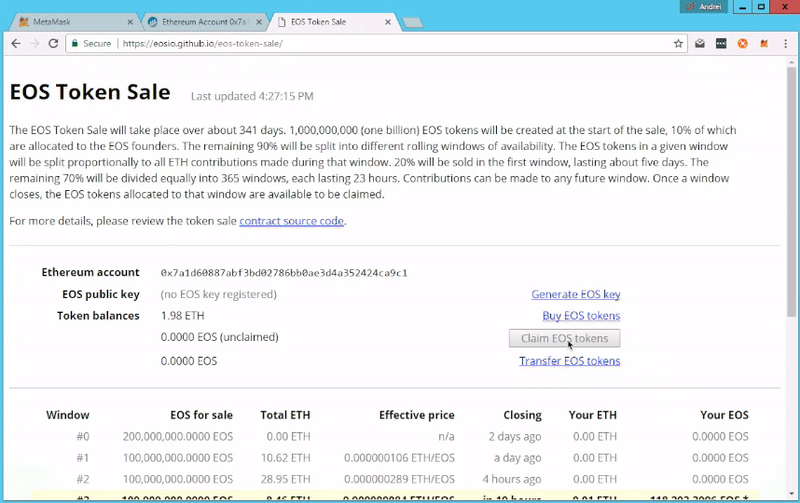The height and width of the screenshot is (503, 800).
Task: Maximize the browser window
Action: point(761,7)
